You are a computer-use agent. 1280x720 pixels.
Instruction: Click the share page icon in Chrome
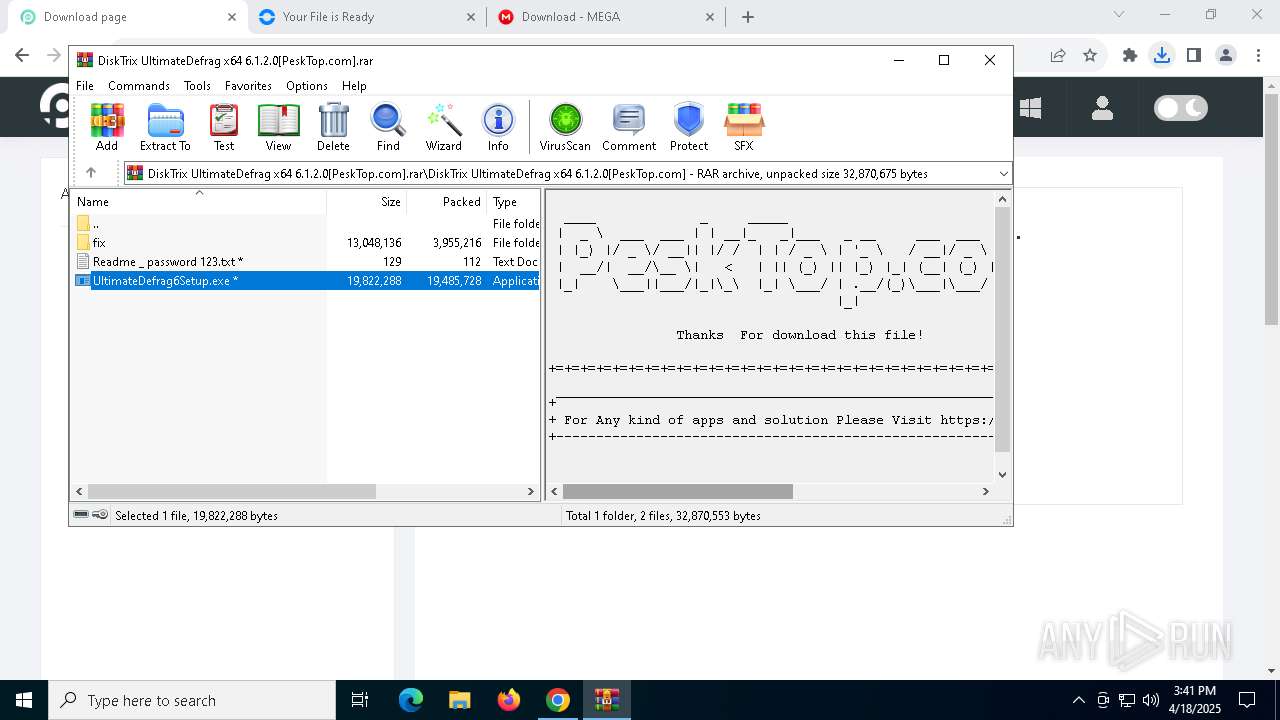point(1058,56)
